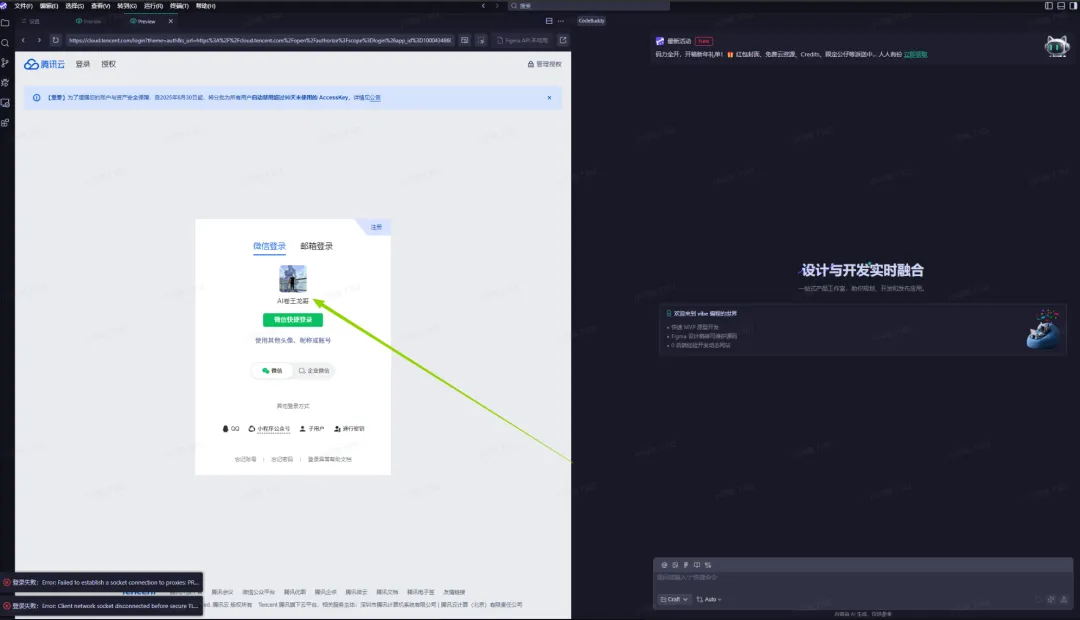Click 授权 in Tencent Cloud header
This screenshot has width=1080, height=620.
(x=108, y=64)
